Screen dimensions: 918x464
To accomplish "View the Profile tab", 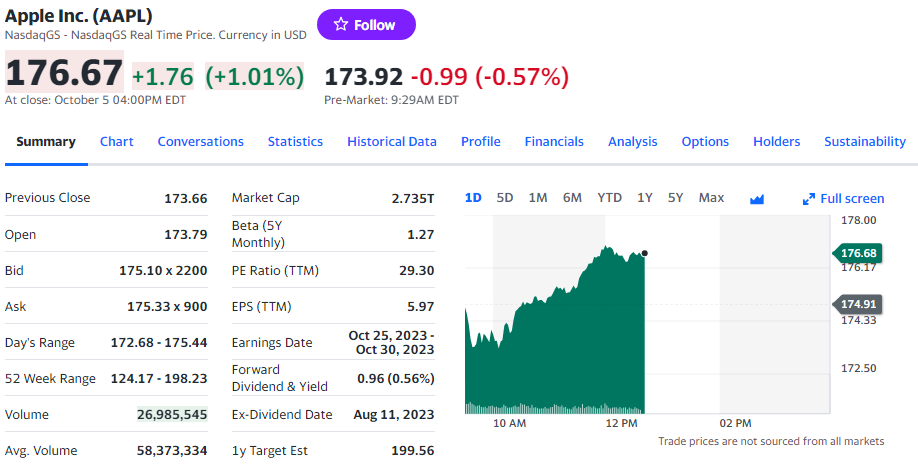I will pos(481,142).
